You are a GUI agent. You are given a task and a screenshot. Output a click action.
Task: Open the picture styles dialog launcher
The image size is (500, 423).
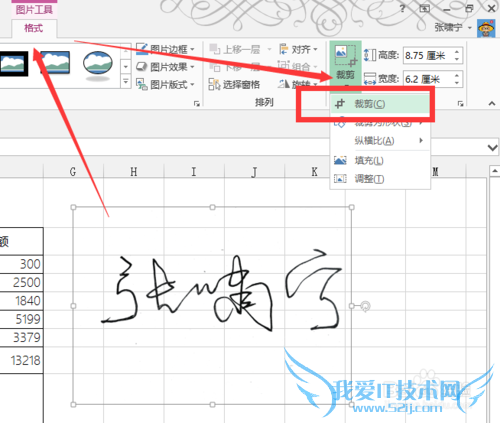coord(197,104)
